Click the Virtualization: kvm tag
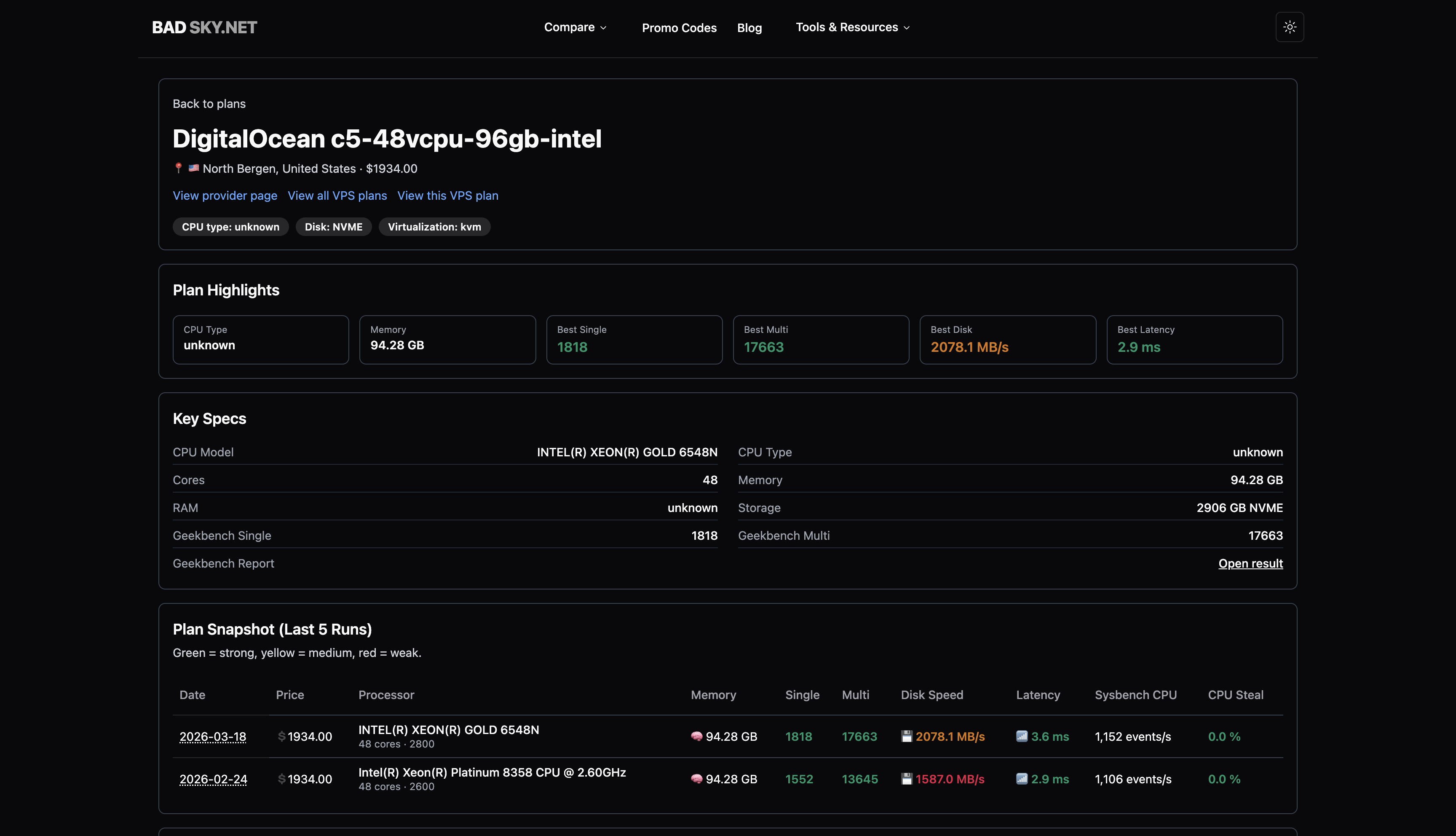This screenshot has width=1456, height=836. 434,227
